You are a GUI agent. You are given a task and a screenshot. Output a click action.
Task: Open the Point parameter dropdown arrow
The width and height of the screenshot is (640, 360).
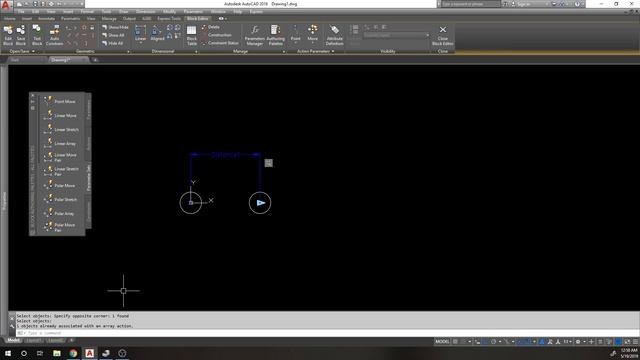(x=296, y=43)
